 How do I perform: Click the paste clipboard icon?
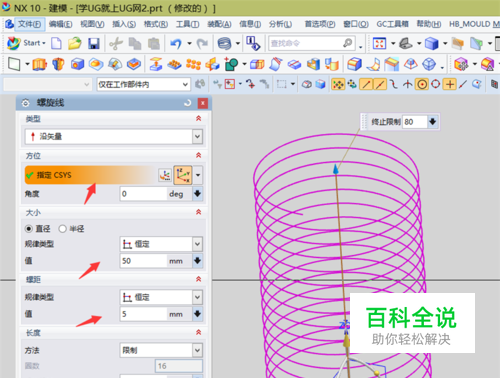point(154,43)
